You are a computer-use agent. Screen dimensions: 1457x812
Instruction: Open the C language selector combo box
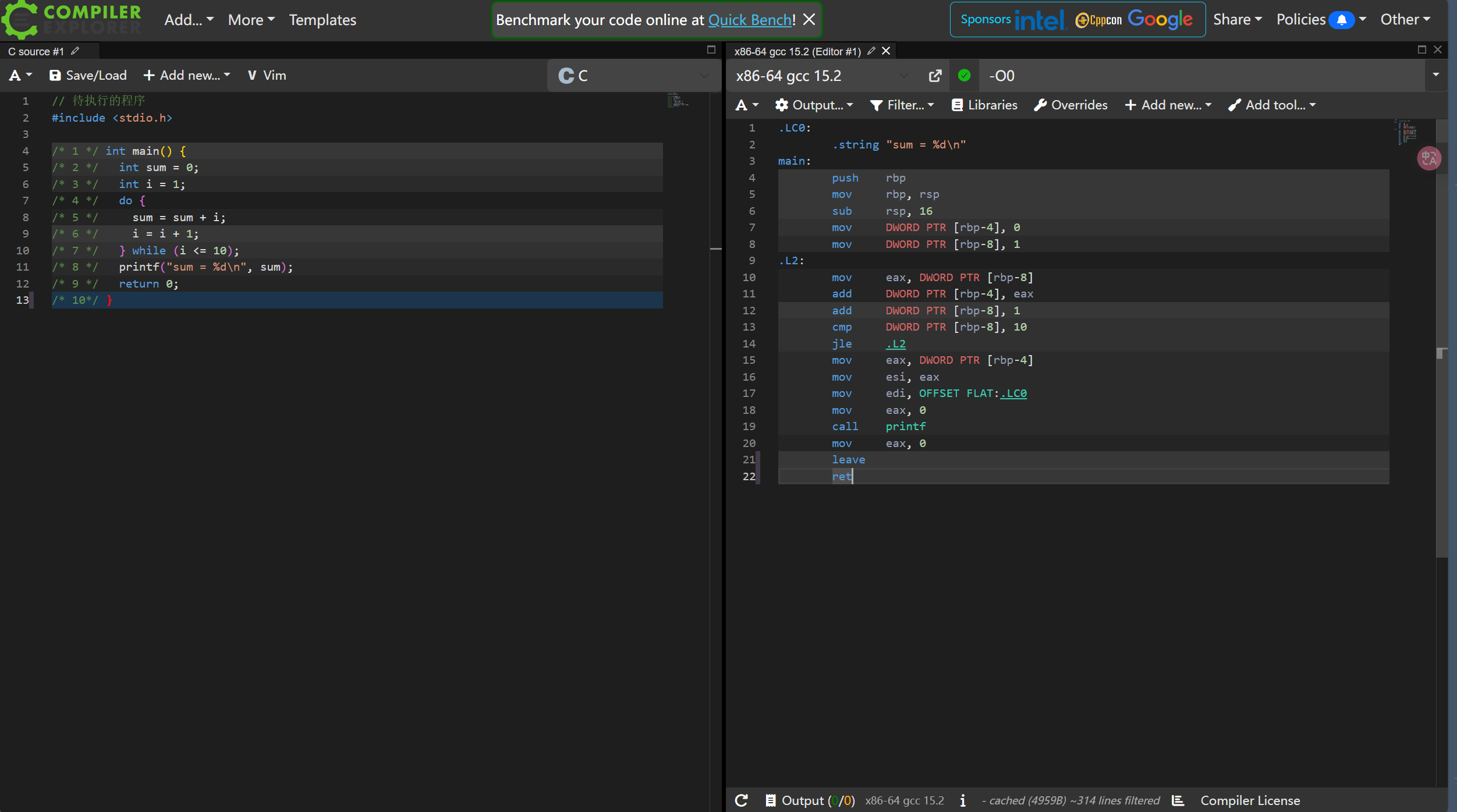click(633, 76)
